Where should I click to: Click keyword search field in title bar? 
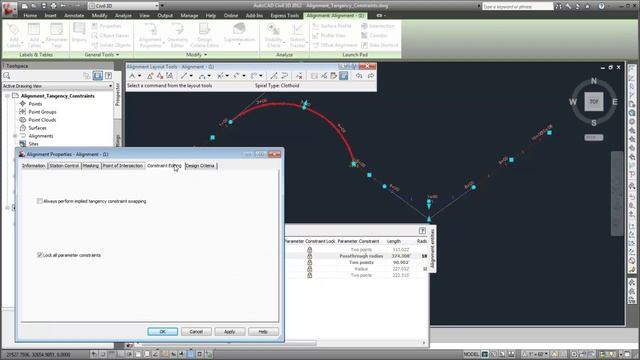tap(518, 7)
